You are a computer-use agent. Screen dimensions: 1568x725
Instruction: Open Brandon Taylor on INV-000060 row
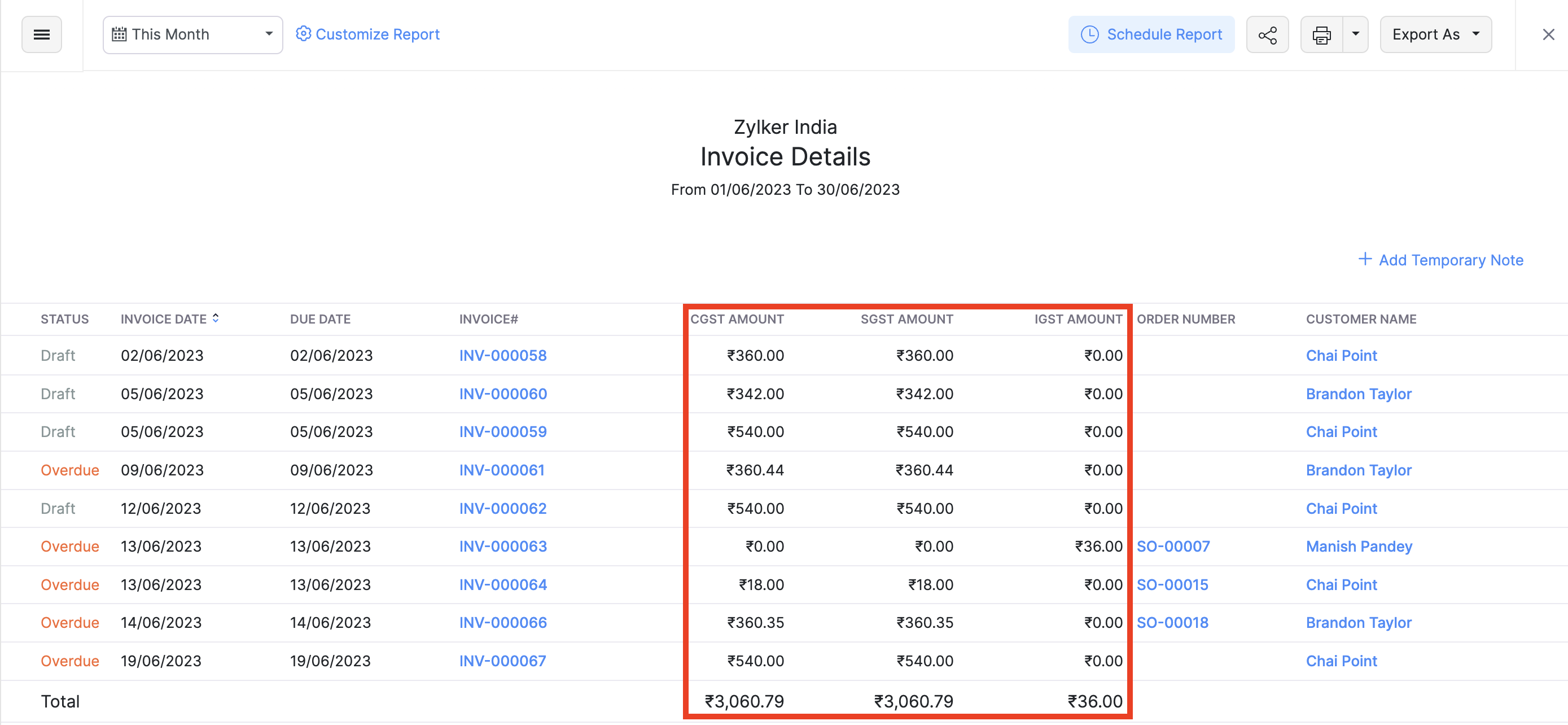[x=1358, y=394]
